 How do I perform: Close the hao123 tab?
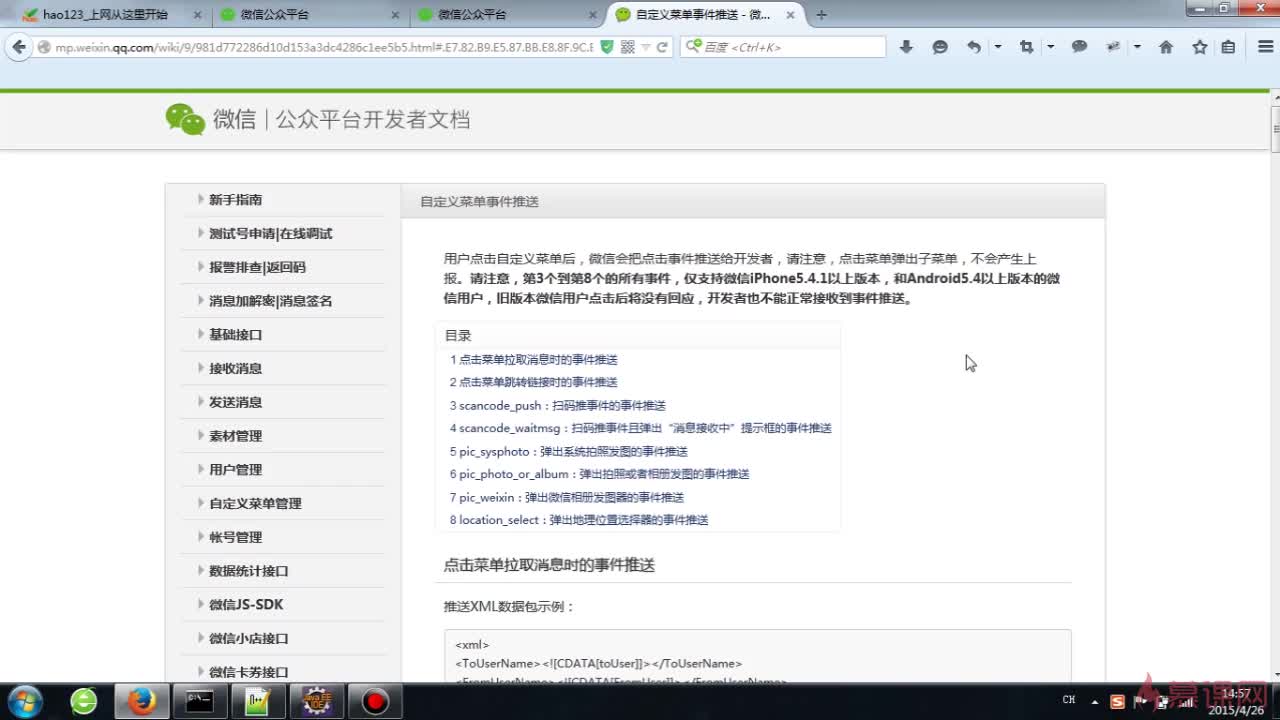(196, 15)
